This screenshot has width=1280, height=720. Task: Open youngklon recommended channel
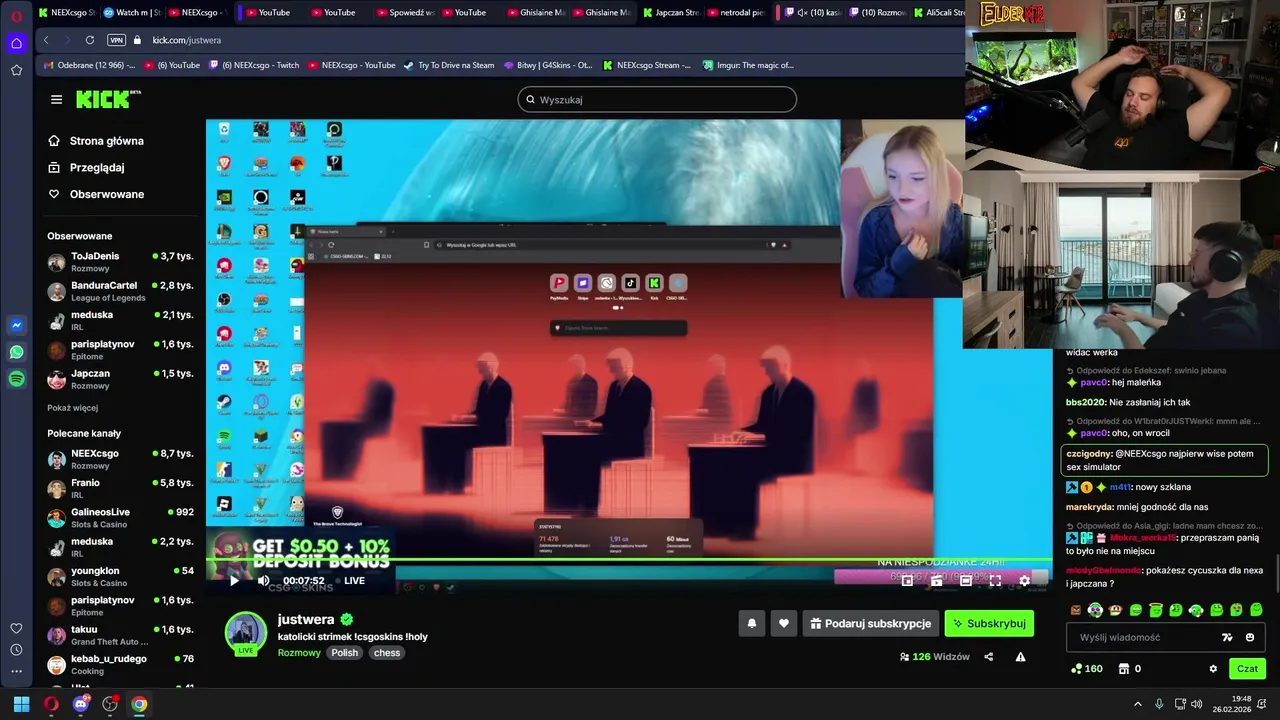[120, 576]
